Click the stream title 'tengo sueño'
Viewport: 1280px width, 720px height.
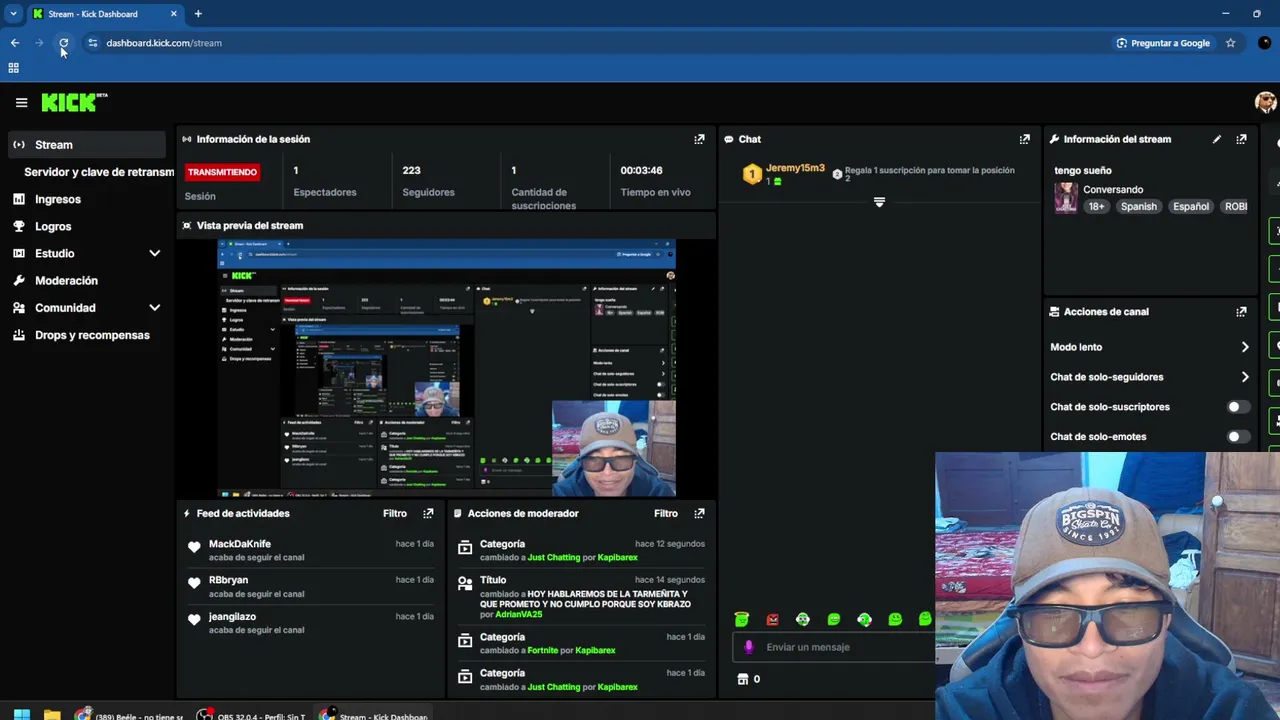[1083, 170]
